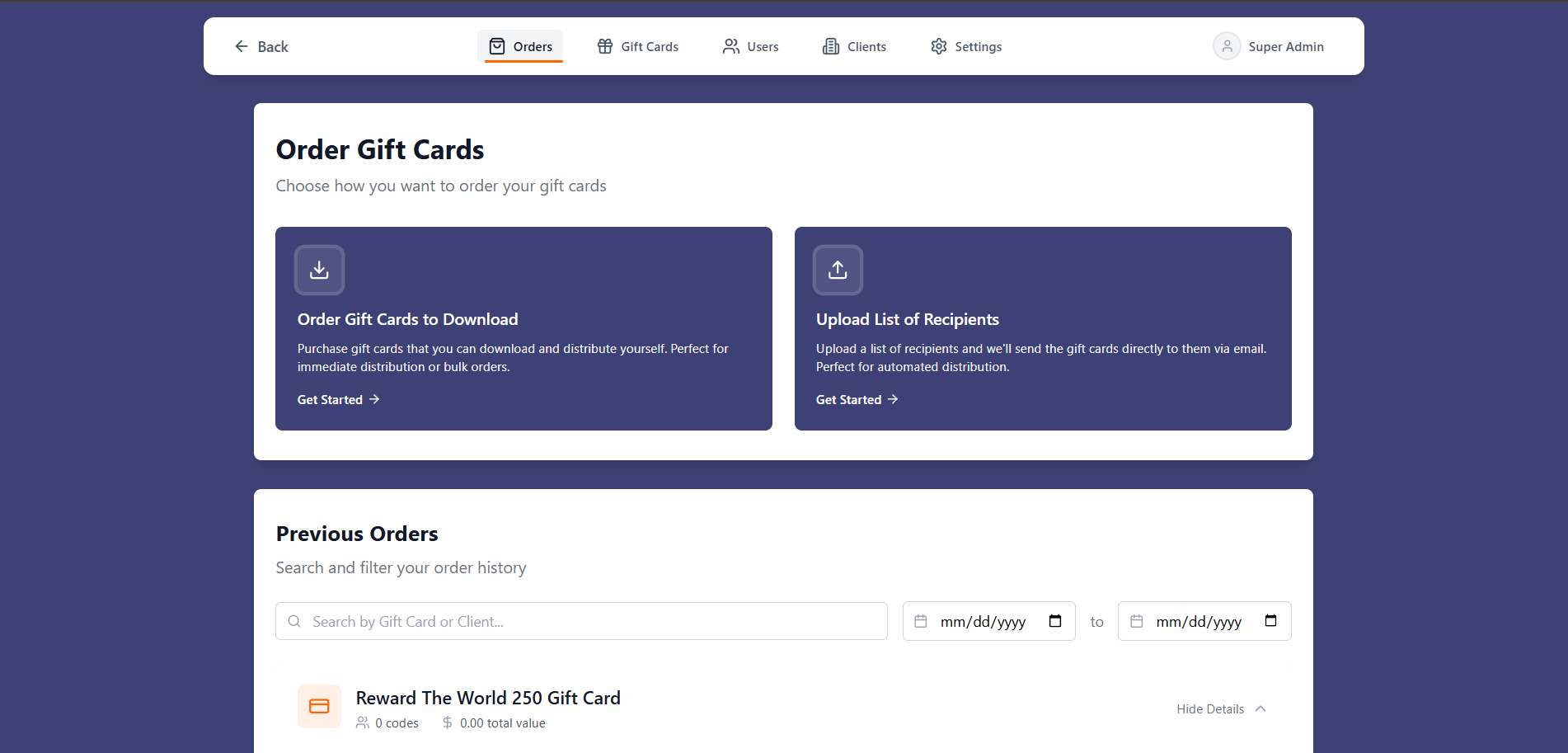Click the Previous Orders heading
1568x753 pixels.
tap(357, 534)
